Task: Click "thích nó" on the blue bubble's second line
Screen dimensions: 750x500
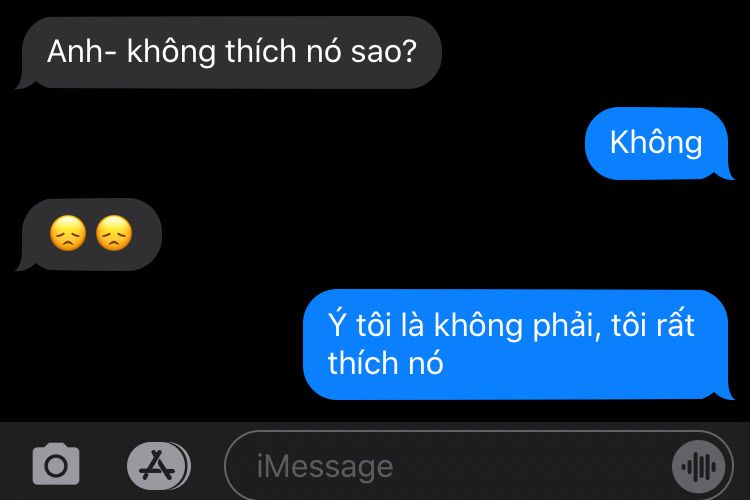Action: [386, 363]
